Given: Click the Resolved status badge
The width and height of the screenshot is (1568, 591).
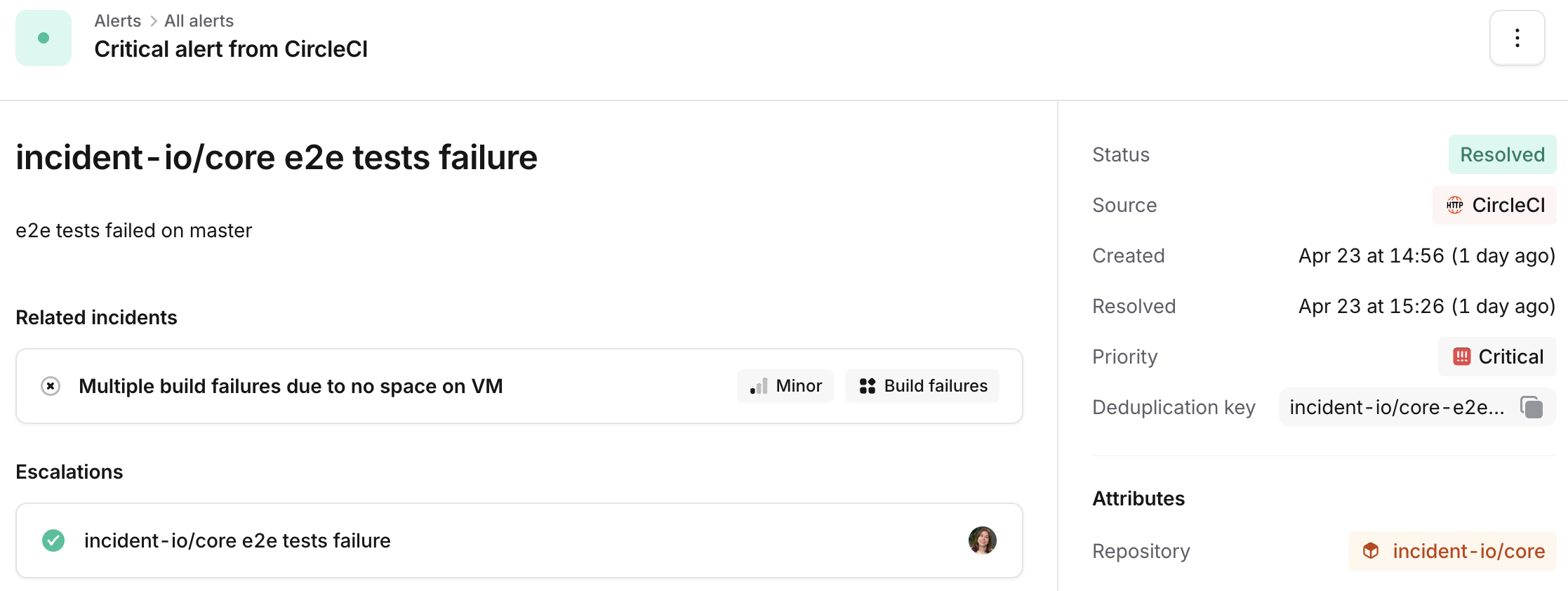Looking at the screenshot, I should 1501,154.
